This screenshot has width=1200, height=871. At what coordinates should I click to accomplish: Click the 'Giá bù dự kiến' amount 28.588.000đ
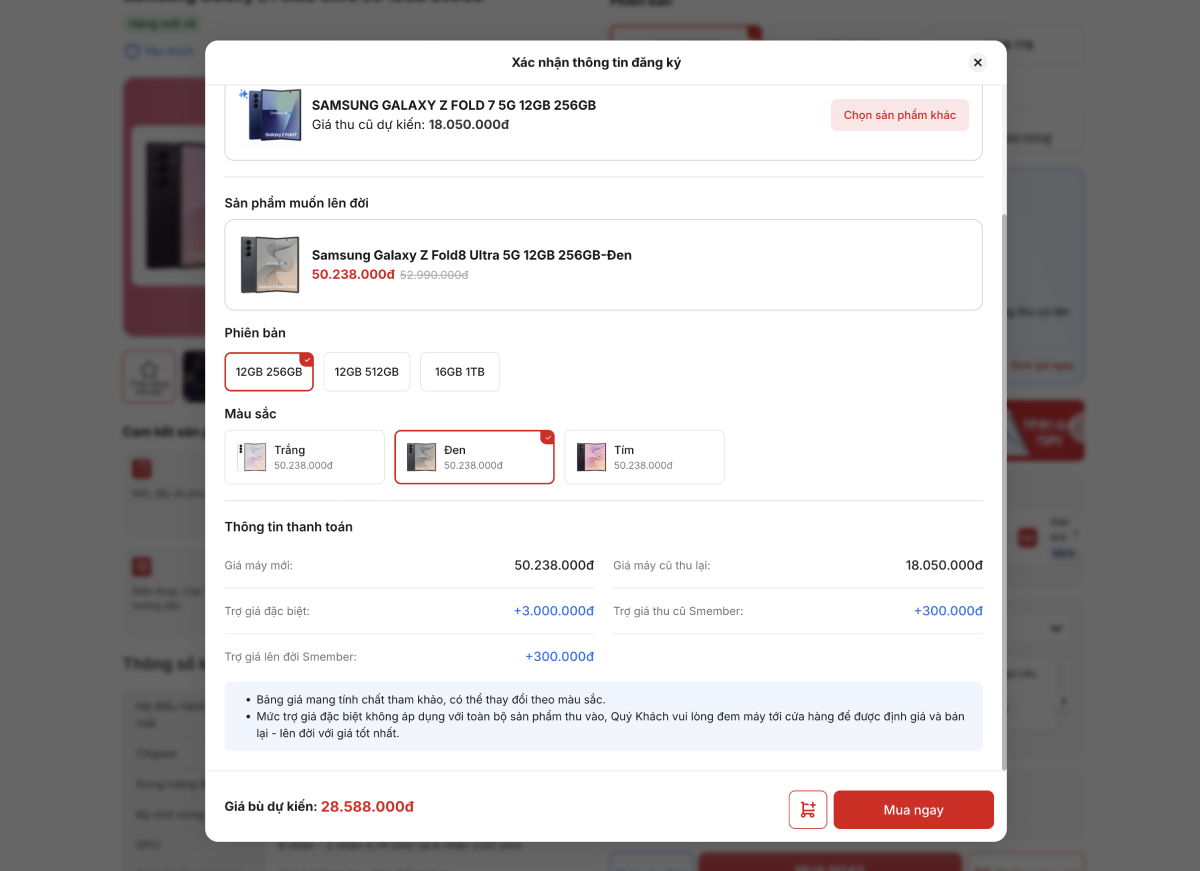367,806
